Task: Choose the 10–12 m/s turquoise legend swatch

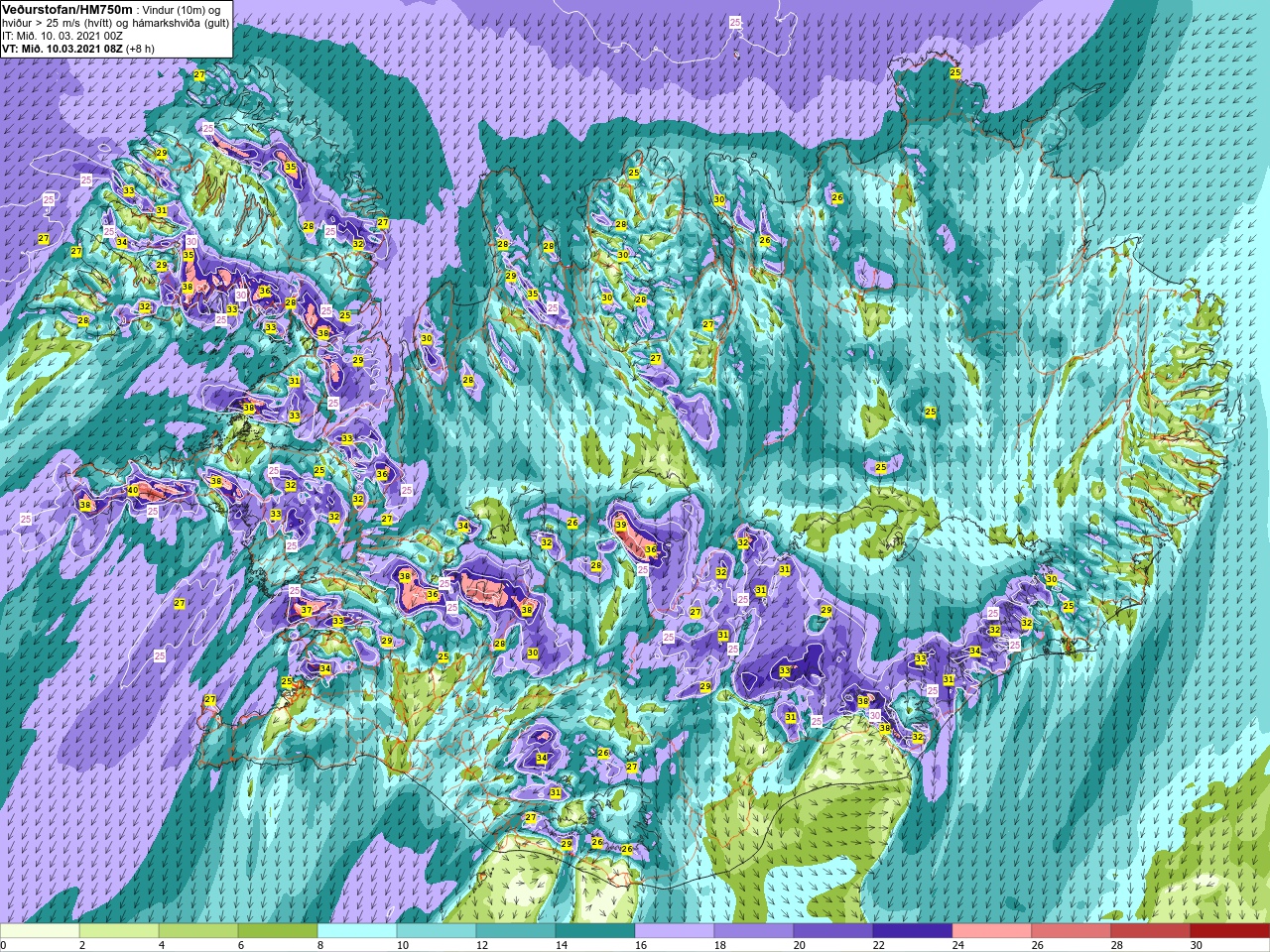Action: click(437, 931)
